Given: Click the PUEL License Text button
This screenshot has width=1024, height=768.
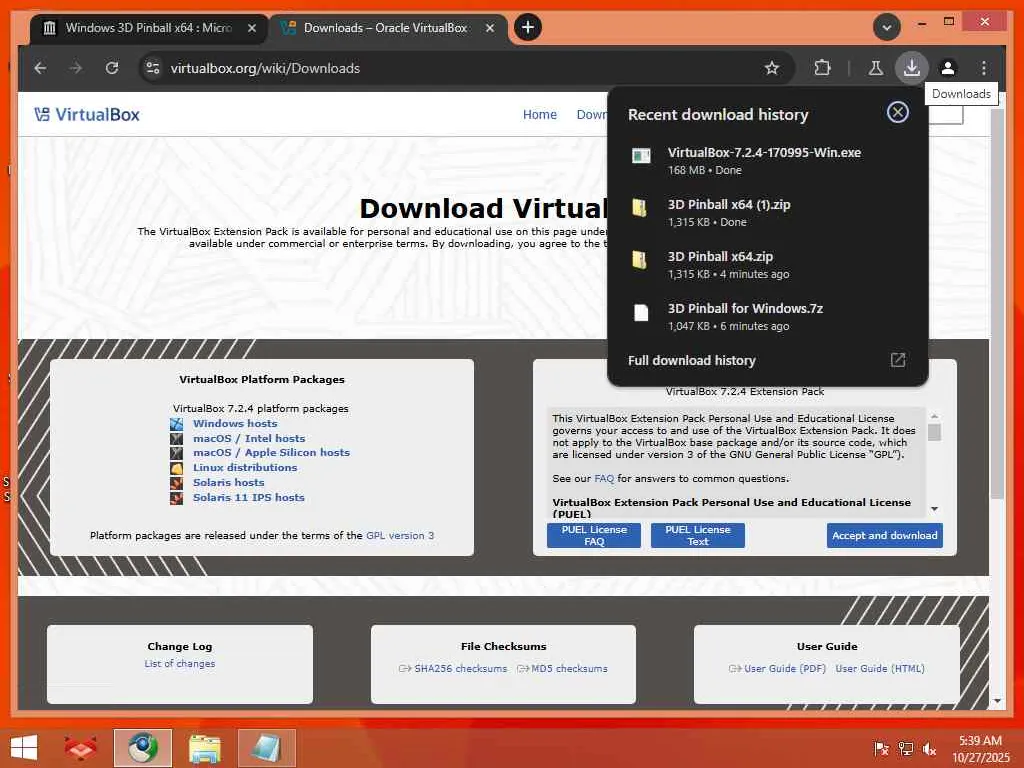Looking at the screenshot, I should (x=697, y=536).
